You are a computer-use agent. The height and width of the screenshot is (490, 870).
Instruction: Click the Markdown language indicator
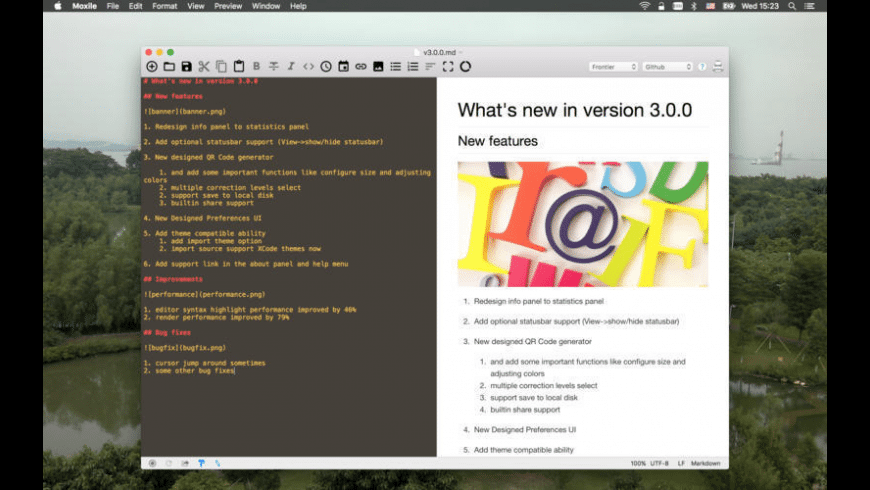tap(705, 463)
